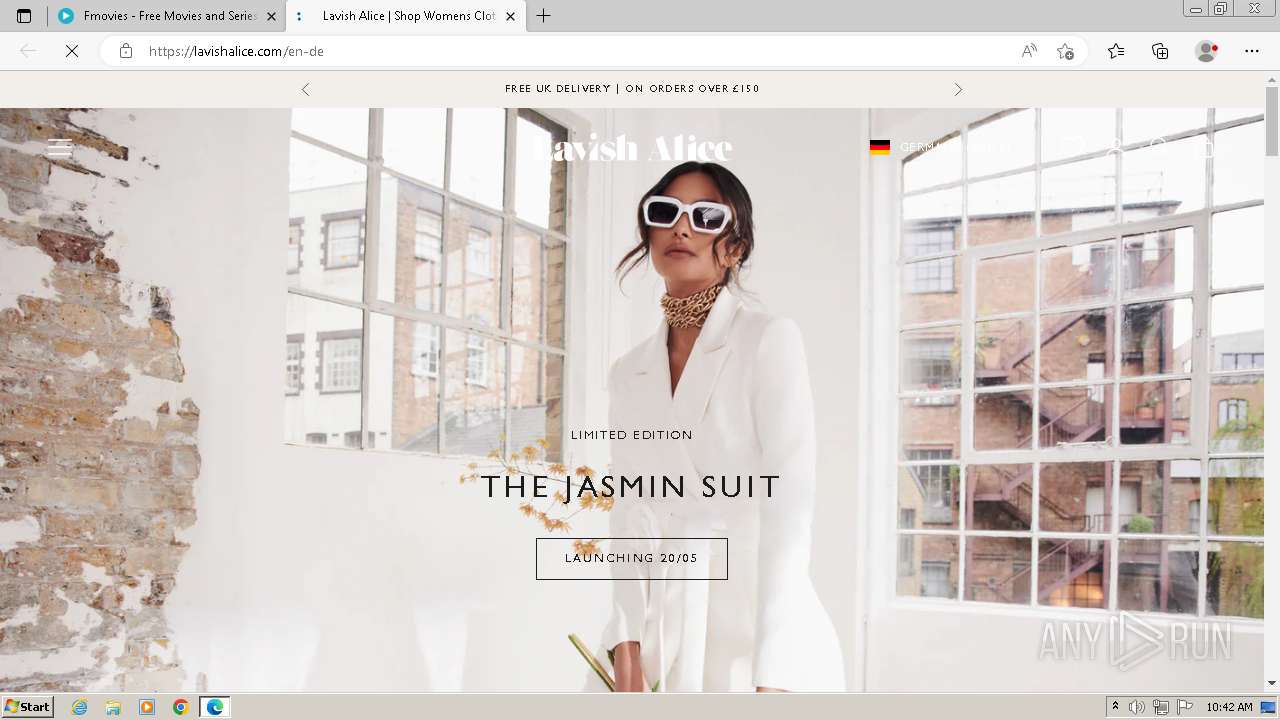Open the browser profile menu

[1207, 51]
